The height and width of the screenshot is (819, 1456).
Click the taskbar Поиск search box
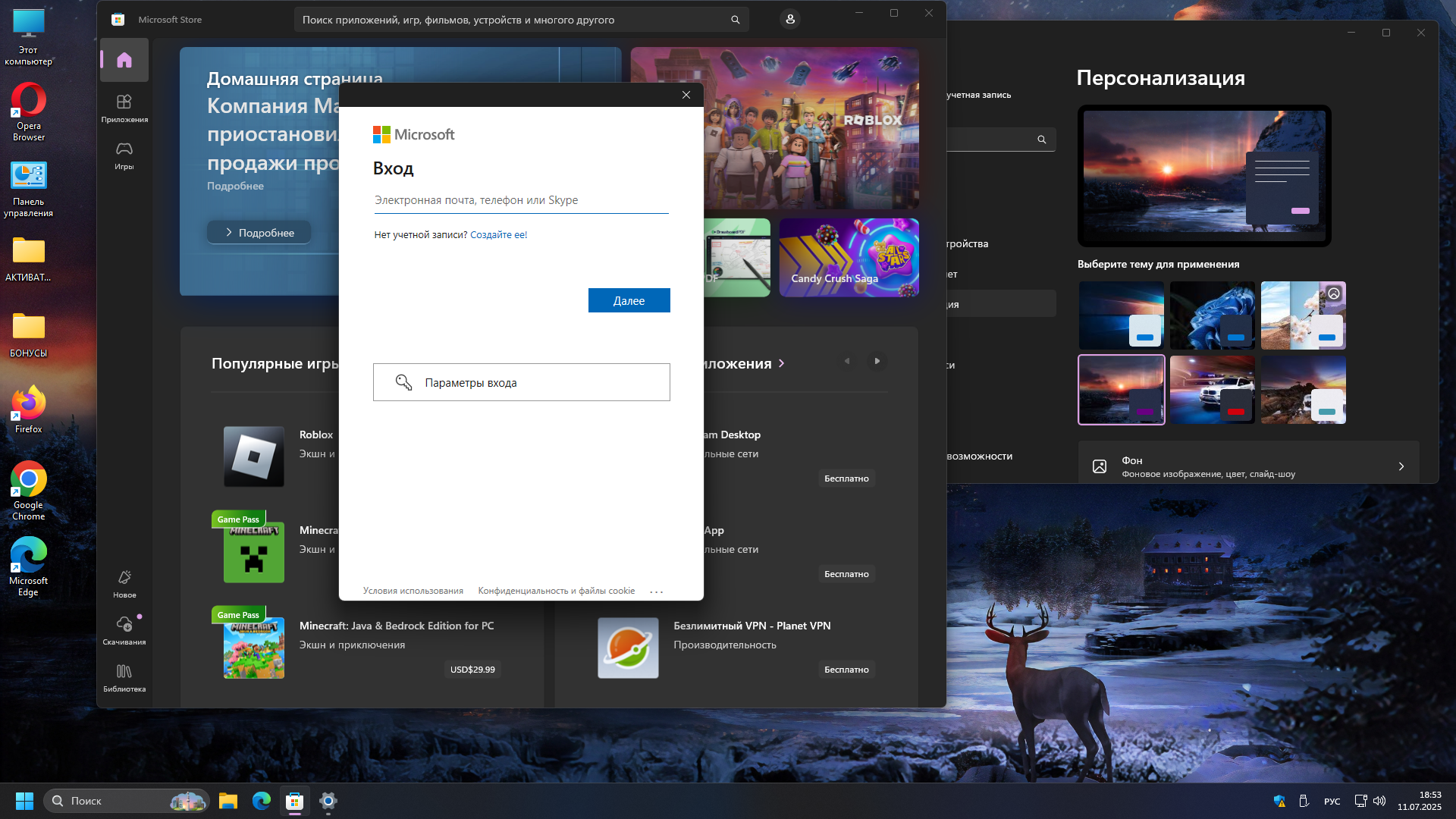126,801
